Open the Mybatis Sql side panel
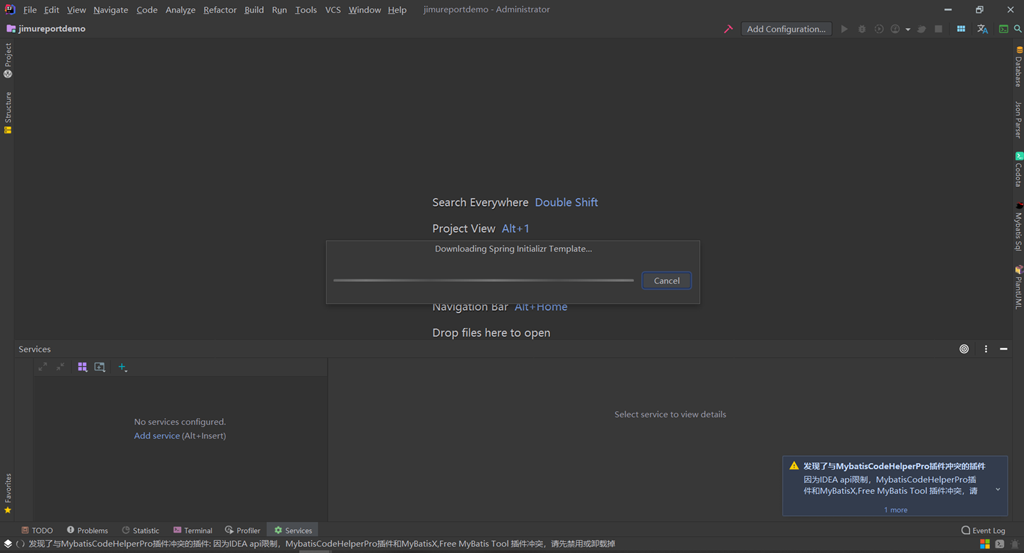 1018,227
